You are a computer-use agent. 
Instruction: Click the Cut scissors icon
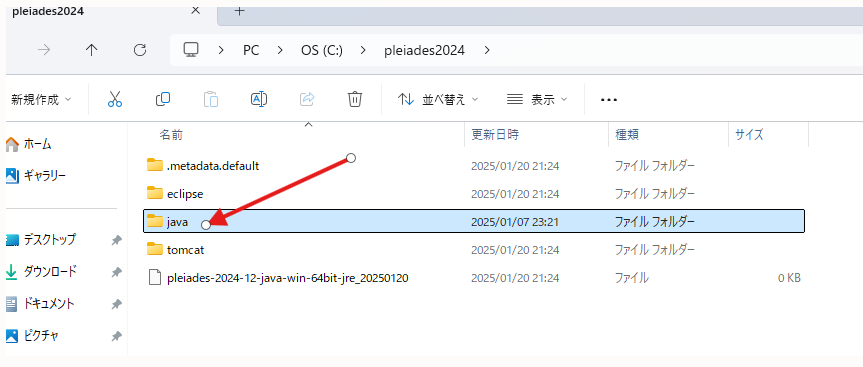(114, 100)
